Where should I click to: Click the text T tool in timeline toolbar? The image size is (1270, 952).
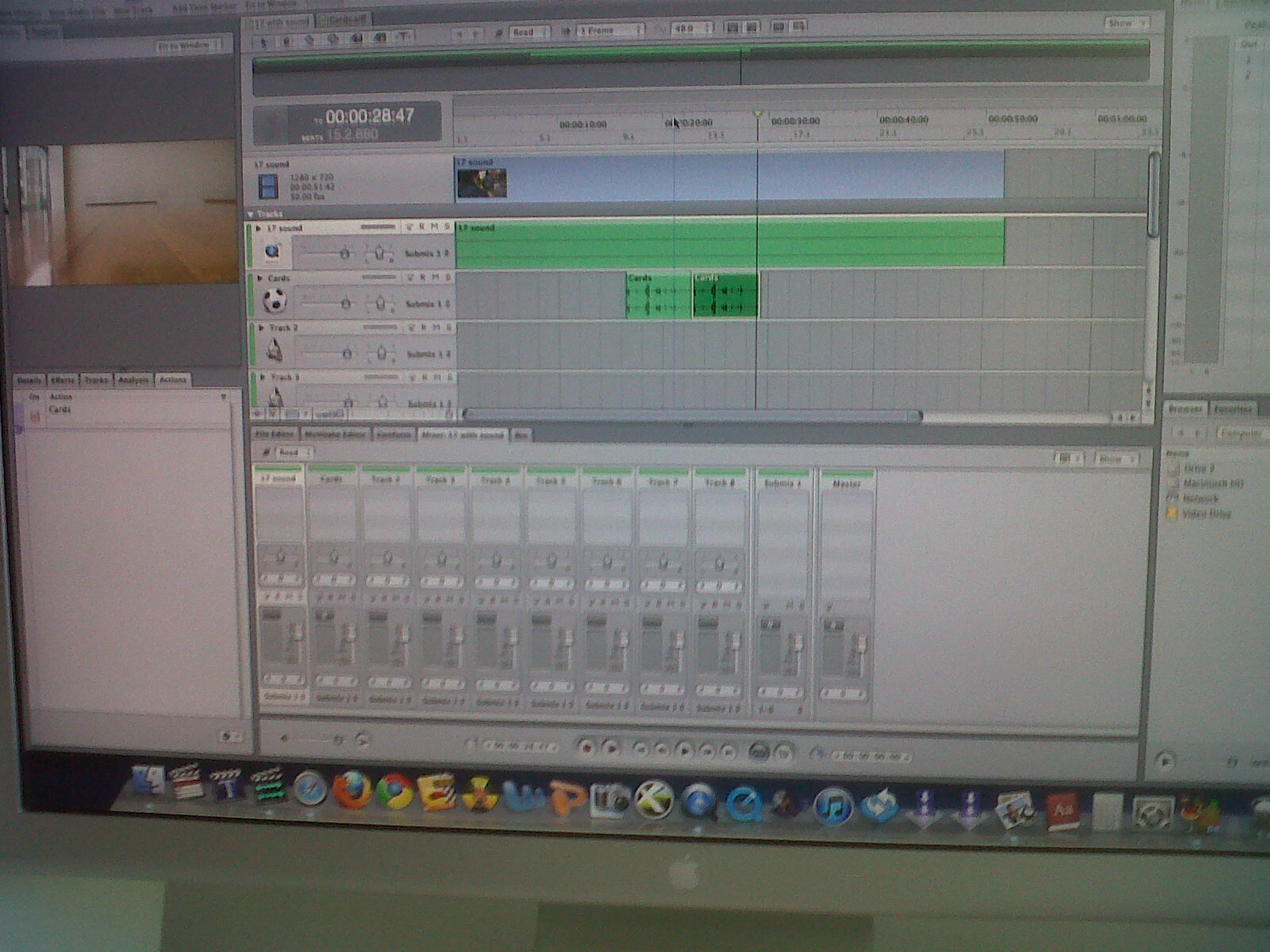402,36
